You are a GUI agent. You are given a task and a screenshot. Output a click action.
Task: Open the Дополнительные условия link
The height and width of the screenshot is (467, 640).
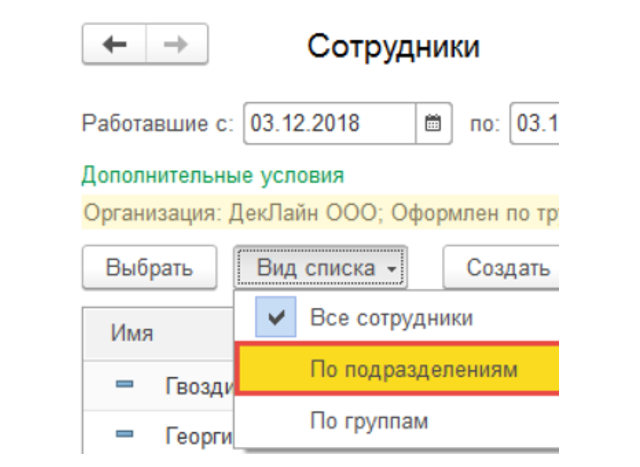pos(212,176)
